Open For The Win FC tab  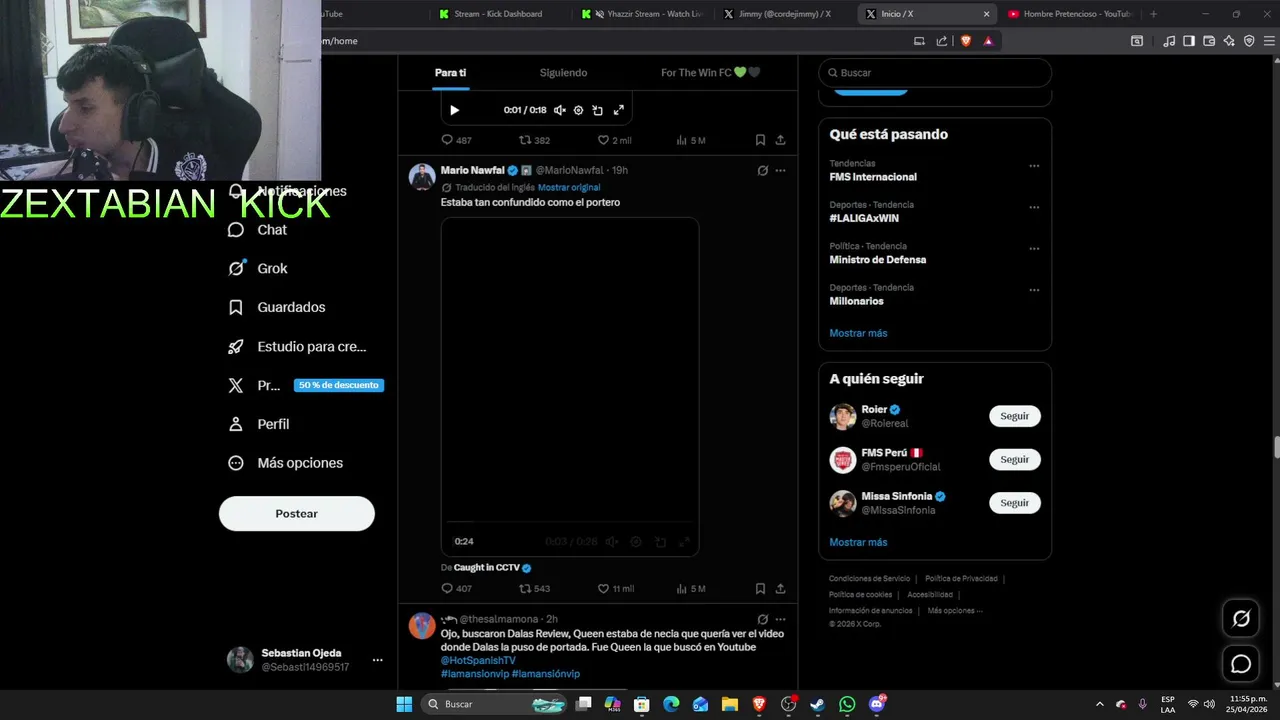click(x=710, y=72)
